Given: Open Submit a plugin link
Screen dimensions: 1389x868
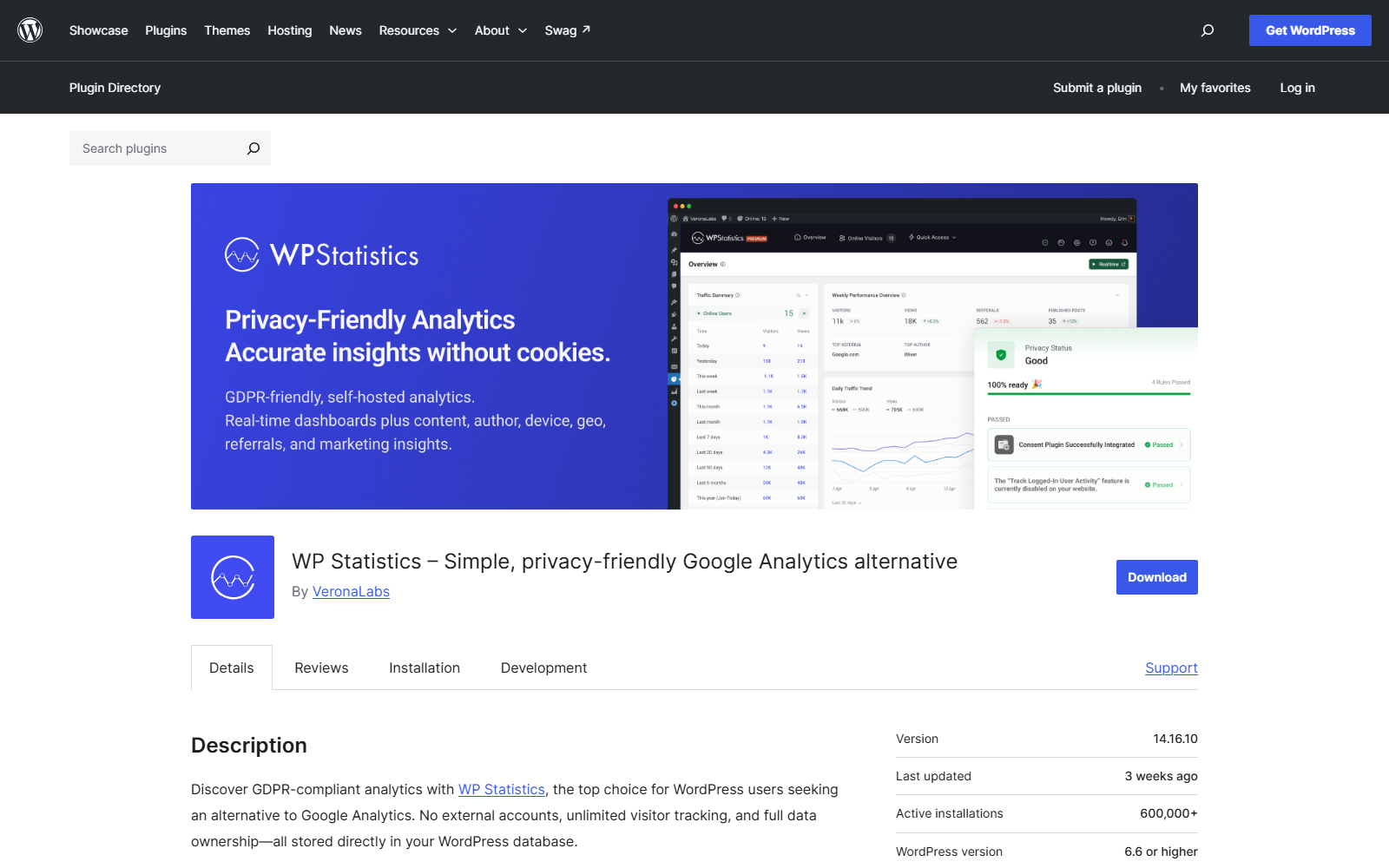Looking at the screenshot, I should 1097,88.
